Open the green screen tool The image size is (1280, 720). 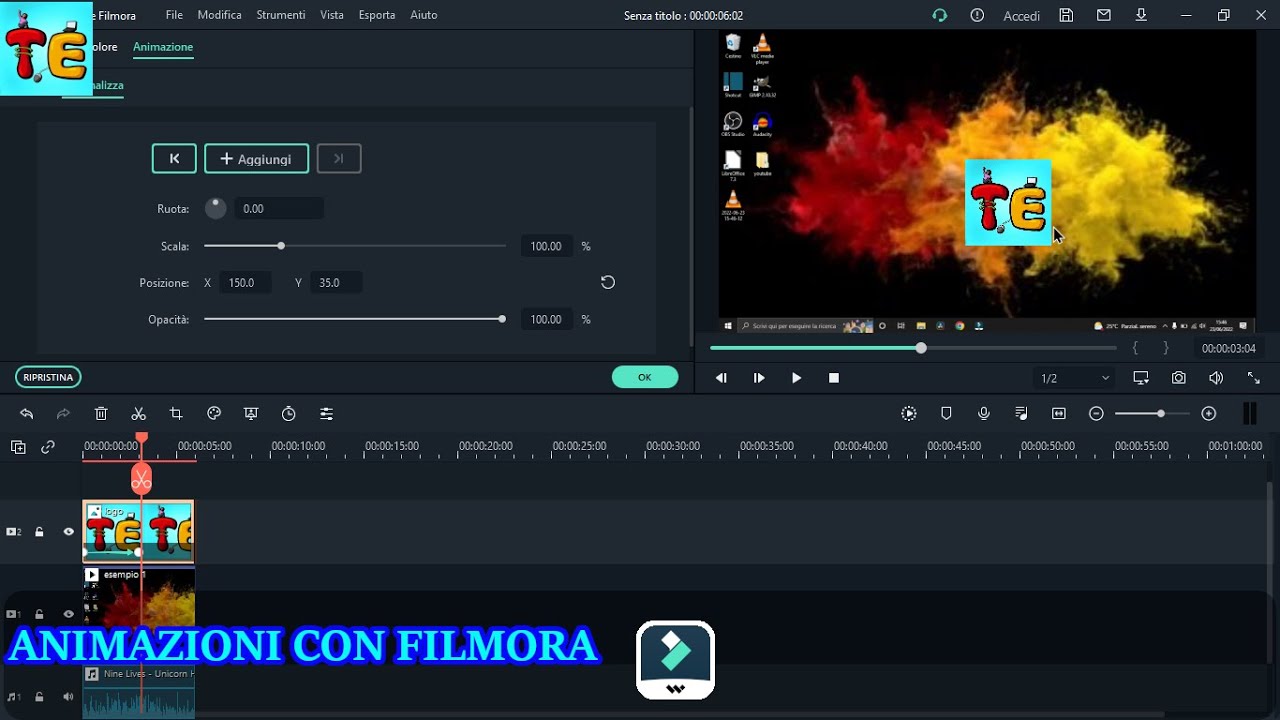[251, 414]
